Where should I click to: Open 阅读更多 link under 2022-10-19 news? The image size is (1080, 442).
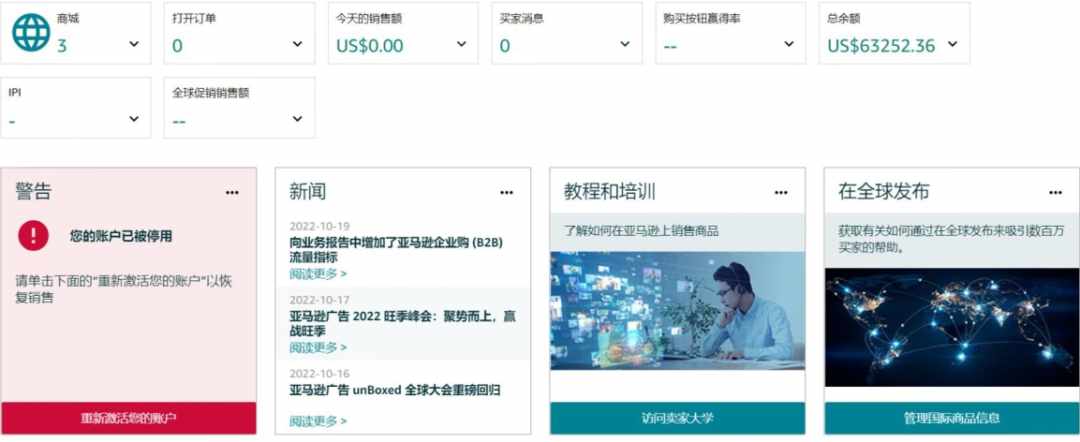(x=318, y=274)
